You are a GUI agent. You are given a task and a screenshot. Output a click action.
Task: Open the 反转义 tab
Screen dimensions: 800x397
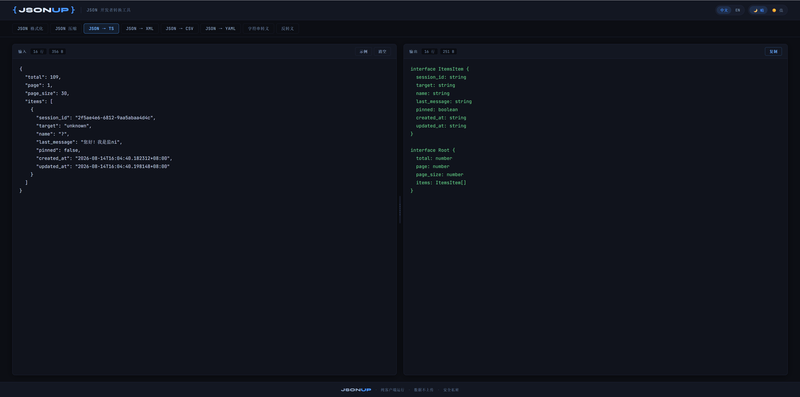[287, 29]
